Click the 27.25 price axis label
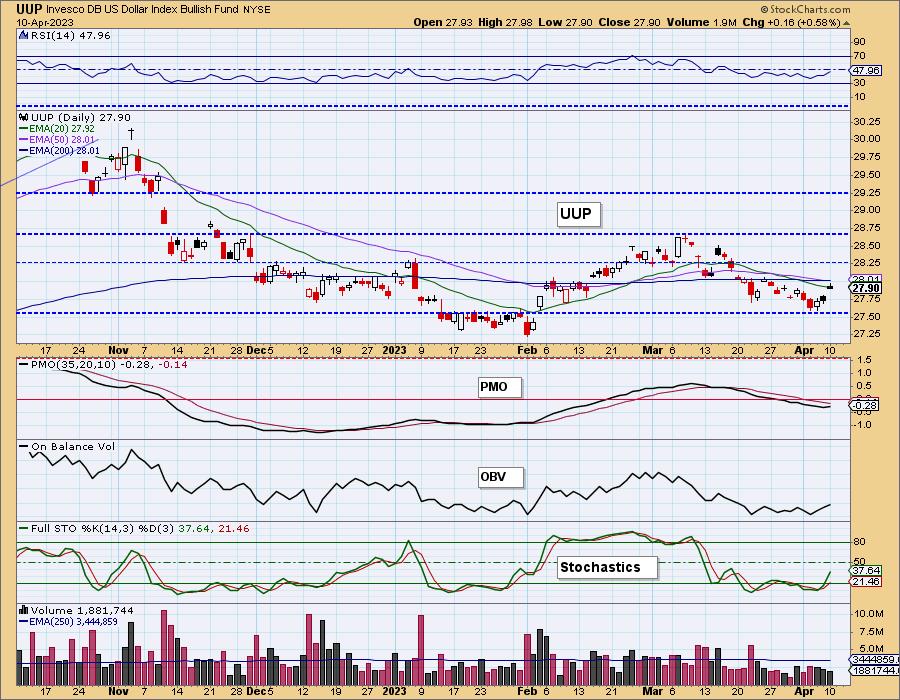900x700 pixels. [867, 334]
